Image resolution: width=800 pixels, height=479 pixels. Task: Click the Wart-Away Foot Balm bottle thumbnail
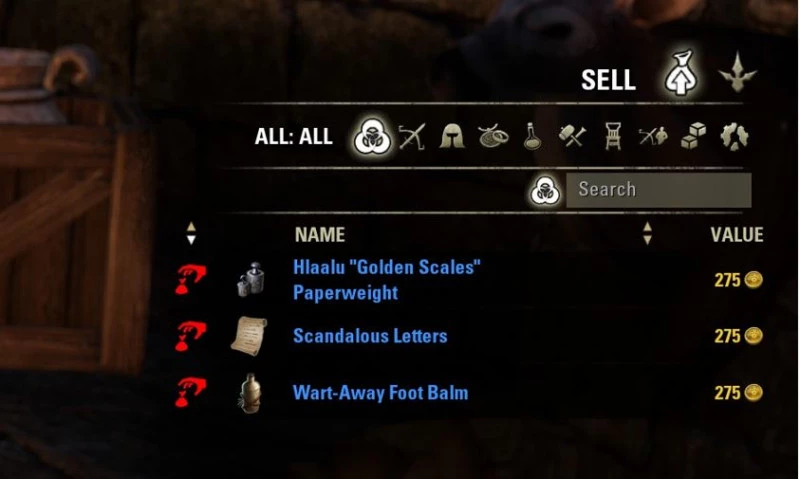(x=249, y=392)
